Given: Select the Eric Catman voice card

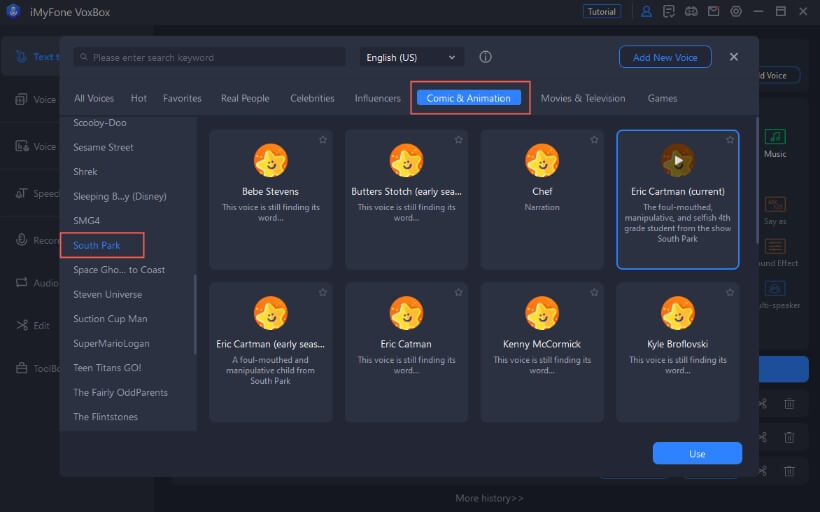Looking at the screenshot, I should click(x=406, y=352).
